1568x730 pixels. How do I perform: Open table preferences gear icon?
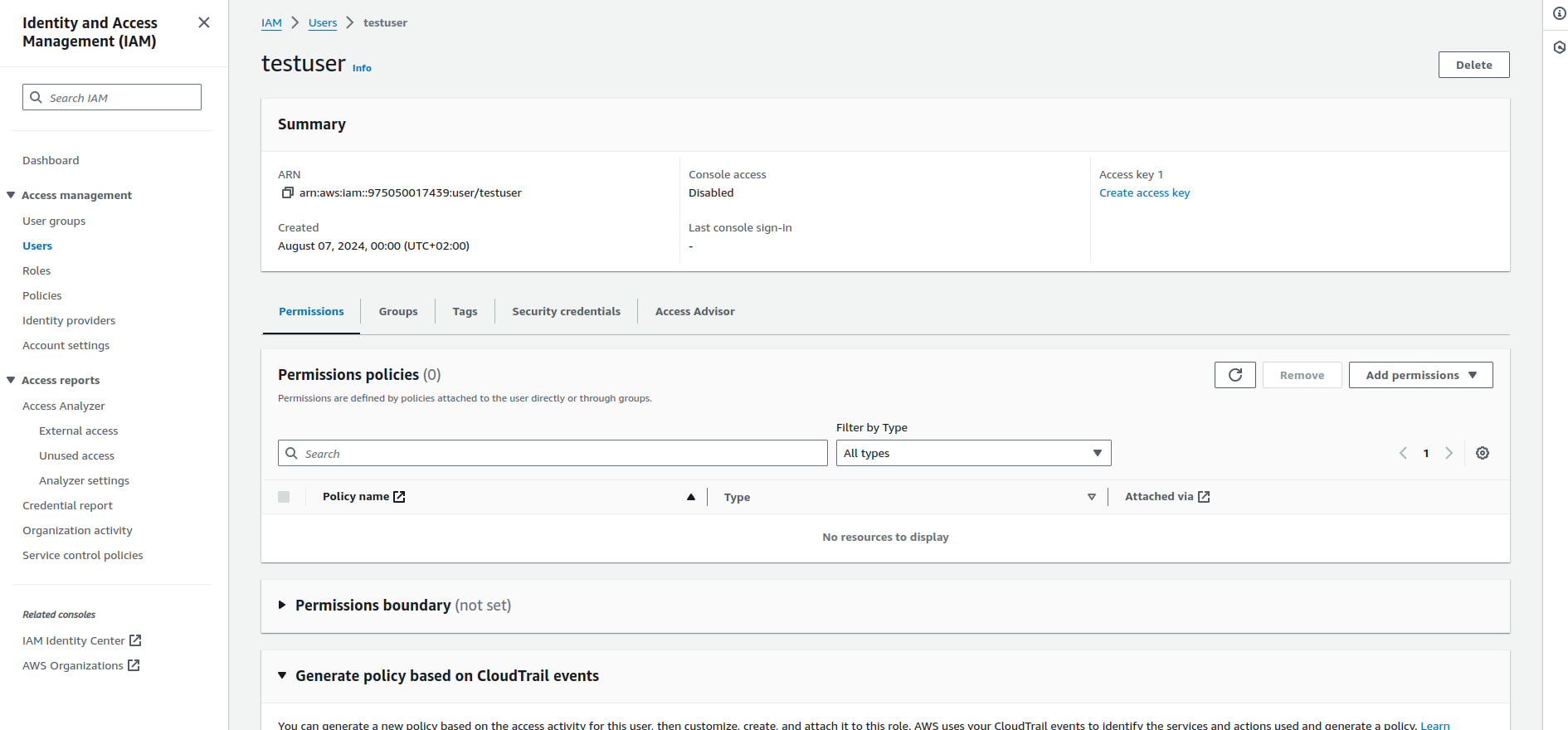[x=1483, y=453]
